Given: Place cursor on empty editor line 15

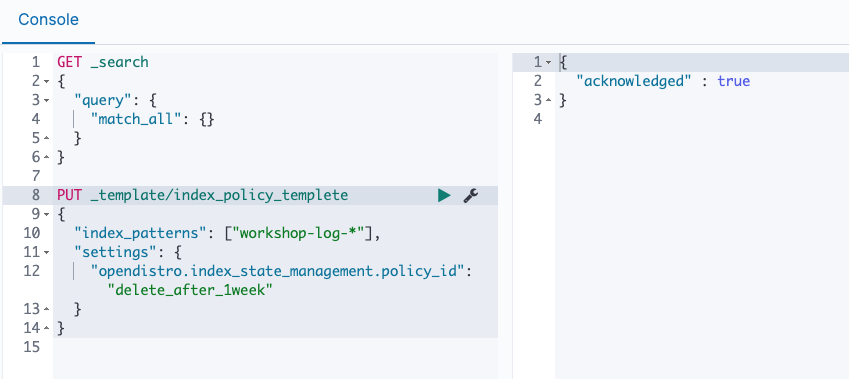Looking at the screenshot, I should [275, 347].
